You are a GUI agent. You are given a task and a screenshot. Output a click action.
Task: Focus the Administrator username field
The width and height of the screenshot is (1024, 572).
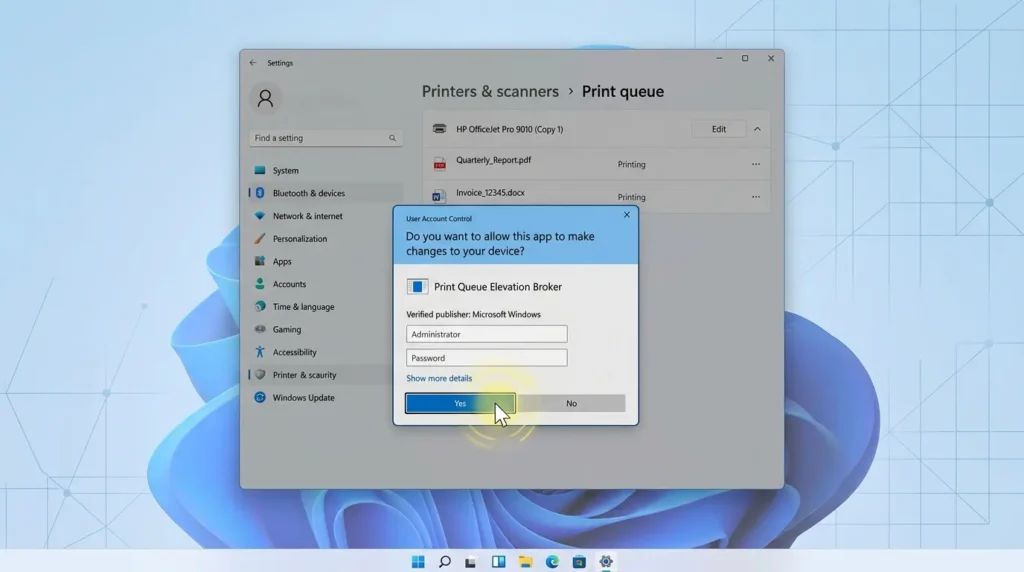pyautogui.click(x=487, y=334)
